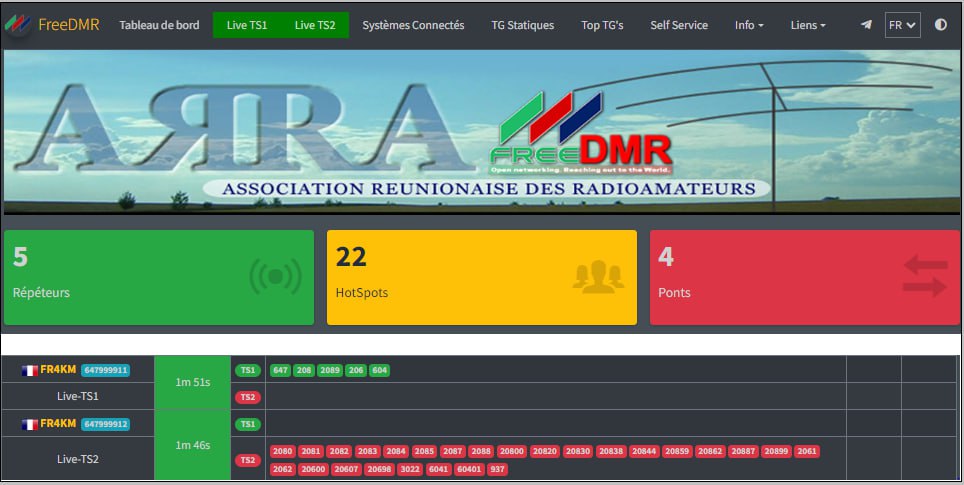Click the ID badge 647999912
The width and height of the screenshot is (964, 485).
point(106,424)
